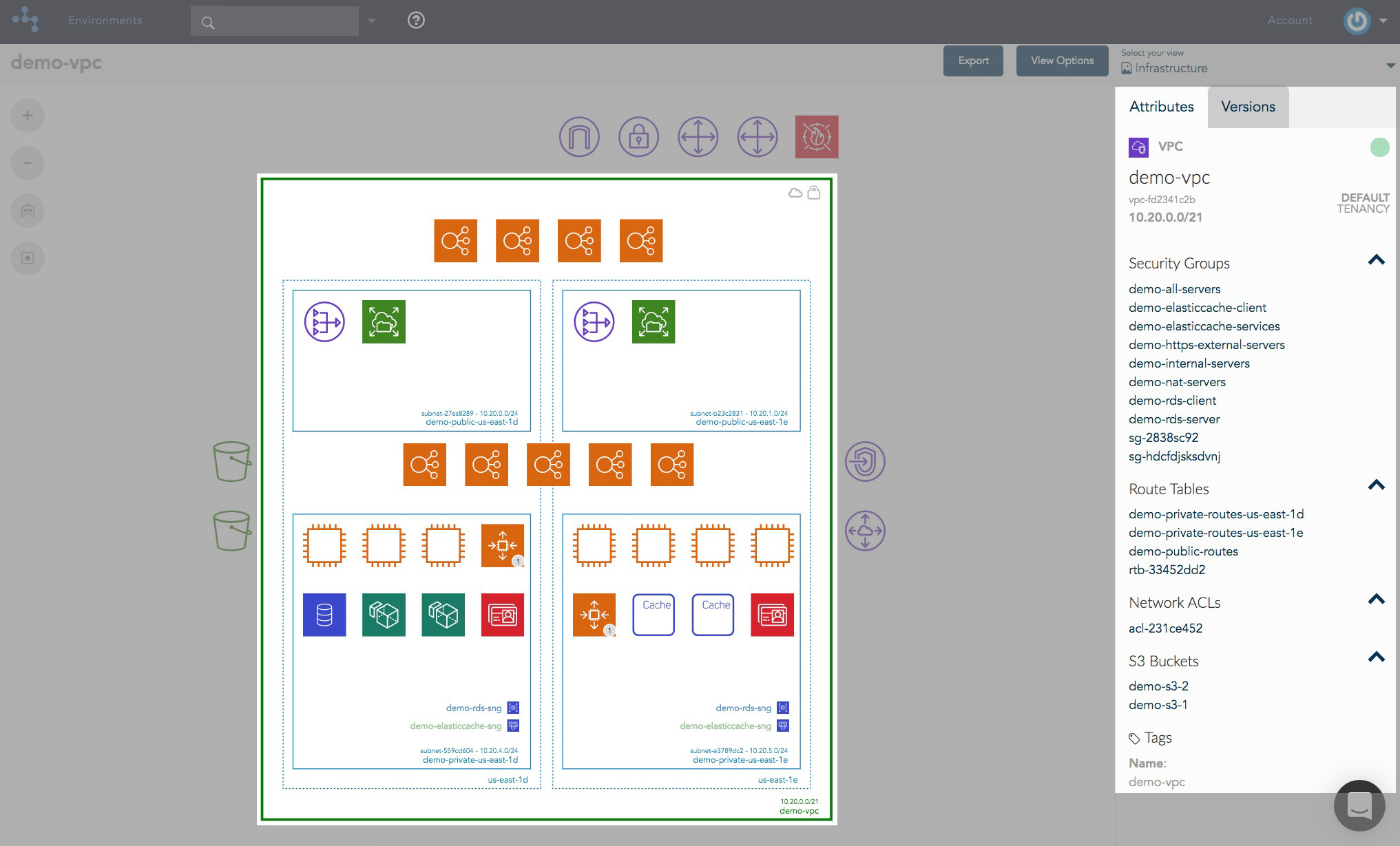1400x846 pixels.
Task: Open demo-rds-server security group
Action: click(1174, 419)
